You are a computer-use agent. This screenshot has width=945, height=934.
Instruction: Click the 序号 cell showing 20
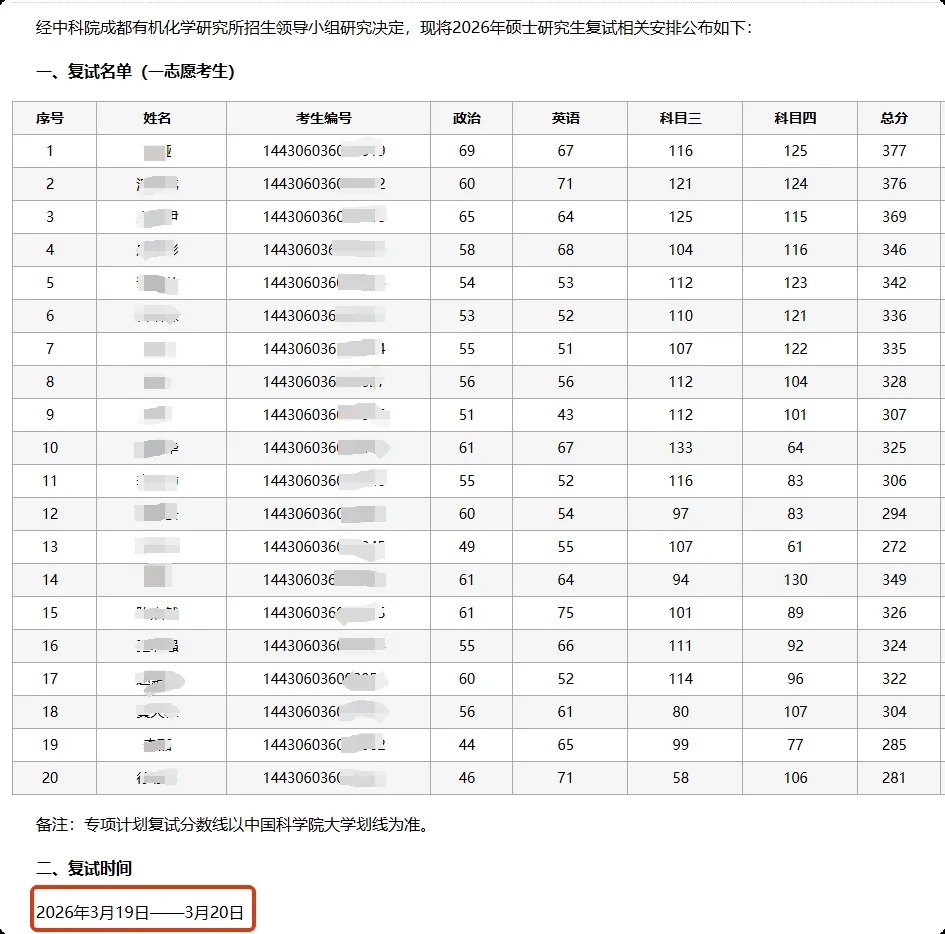[50, 778]
